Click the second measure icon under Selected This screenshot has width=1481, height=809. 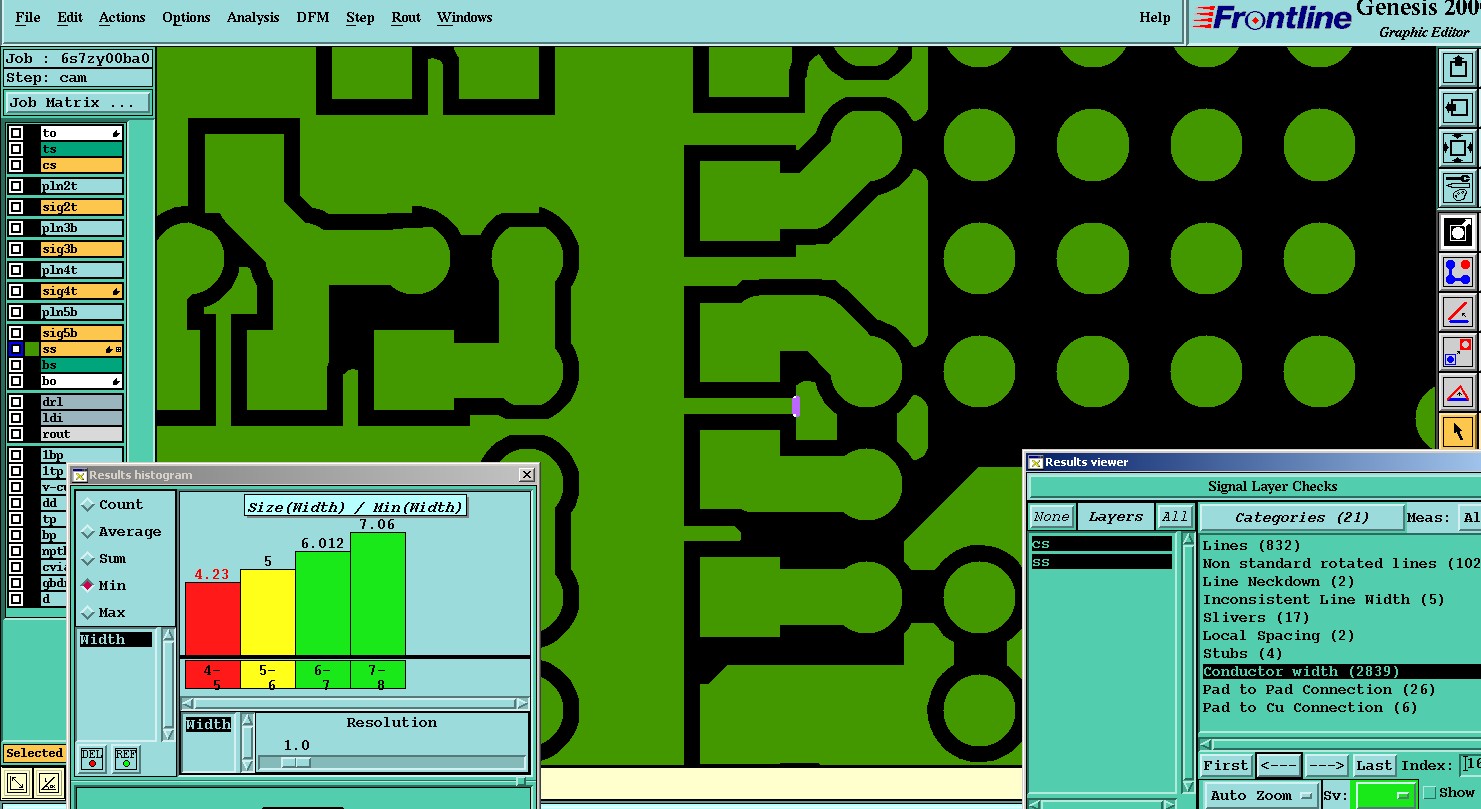[x=50, y=783]
